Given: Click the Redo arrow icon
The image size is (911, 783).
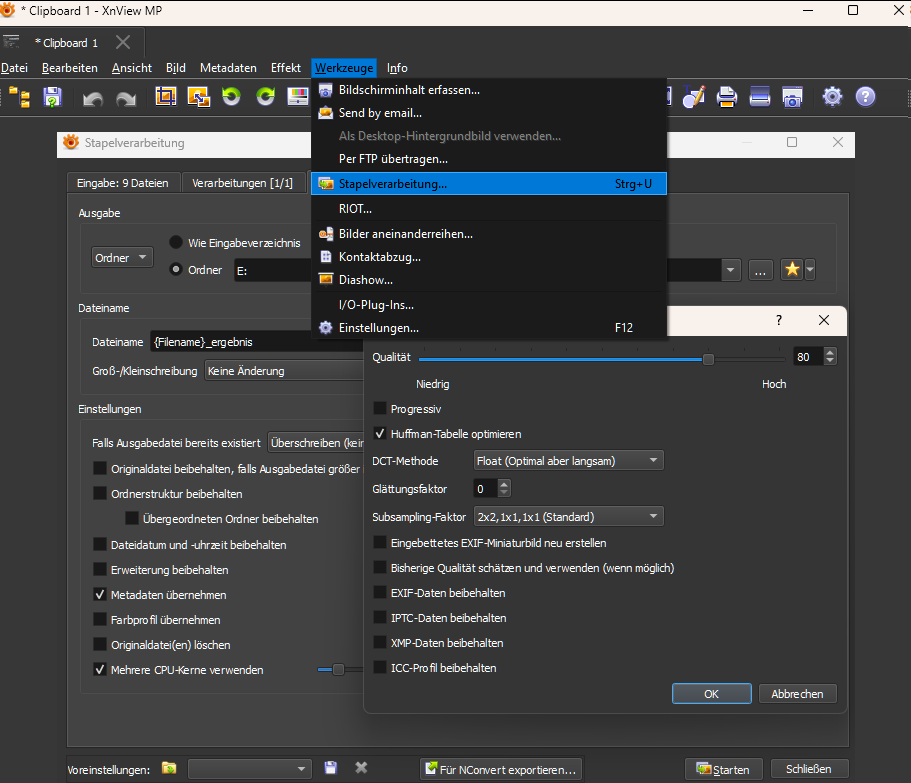Looking at the screenshot, I should pos(125,98).
